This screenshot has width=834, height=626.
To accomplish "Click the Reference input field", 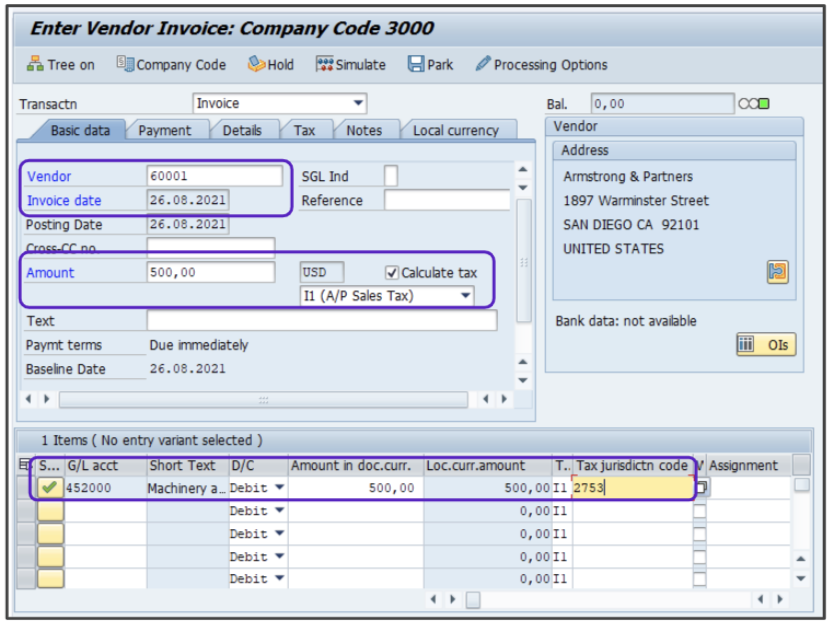I will click(446, 200).
